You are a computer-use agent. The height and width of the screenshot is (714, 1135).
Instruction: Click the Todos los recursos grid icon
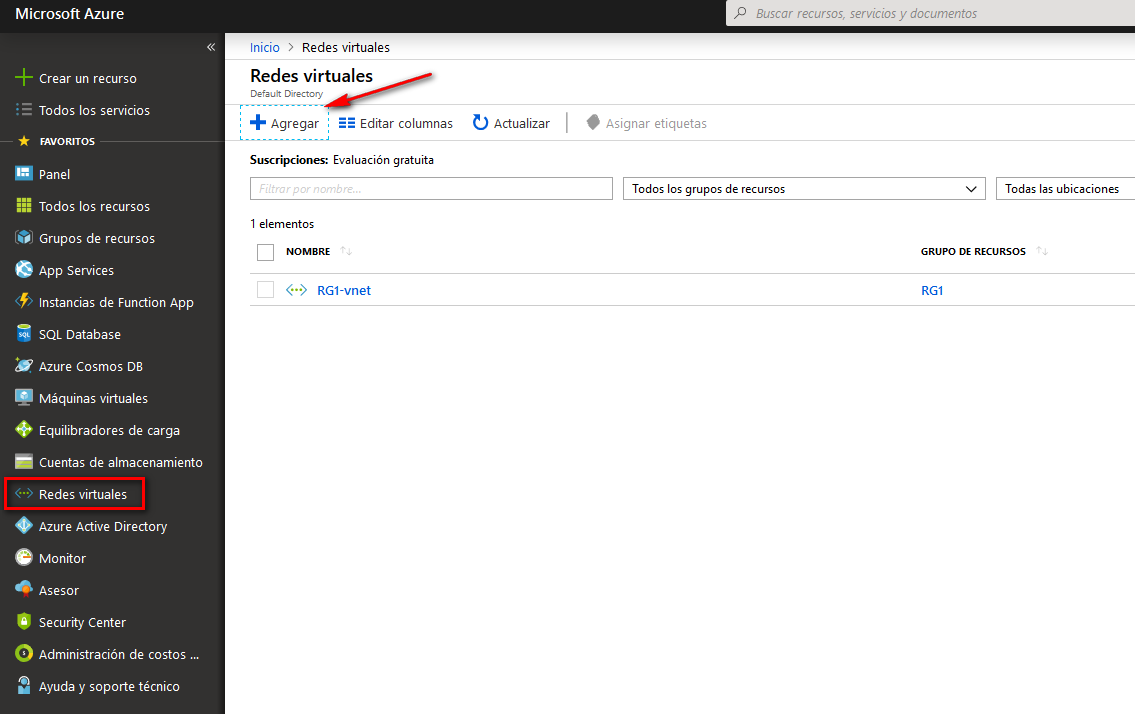24,206
